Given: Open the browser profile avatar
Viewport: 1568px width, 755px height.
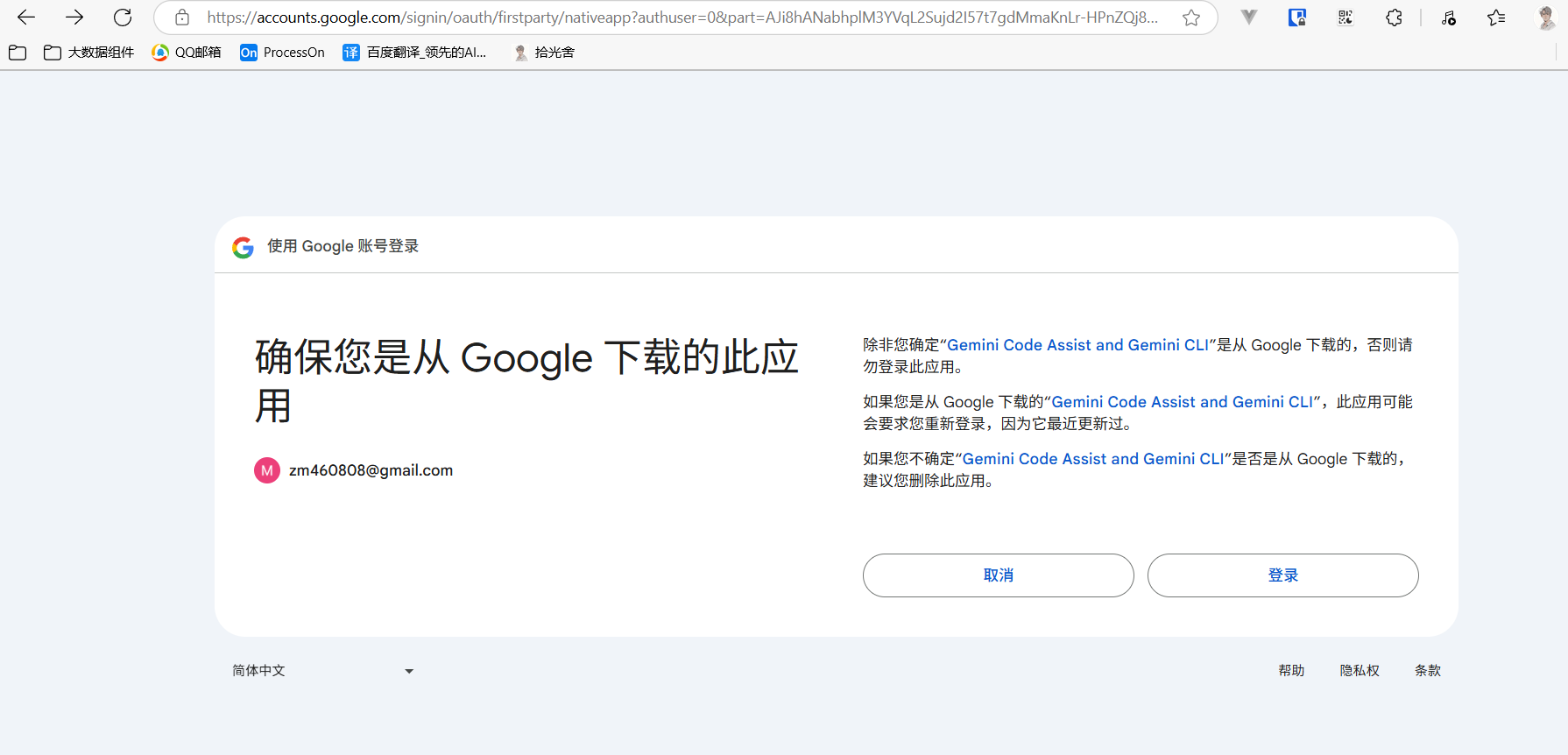Looking at the screenshot, I should coord(1546,18).
